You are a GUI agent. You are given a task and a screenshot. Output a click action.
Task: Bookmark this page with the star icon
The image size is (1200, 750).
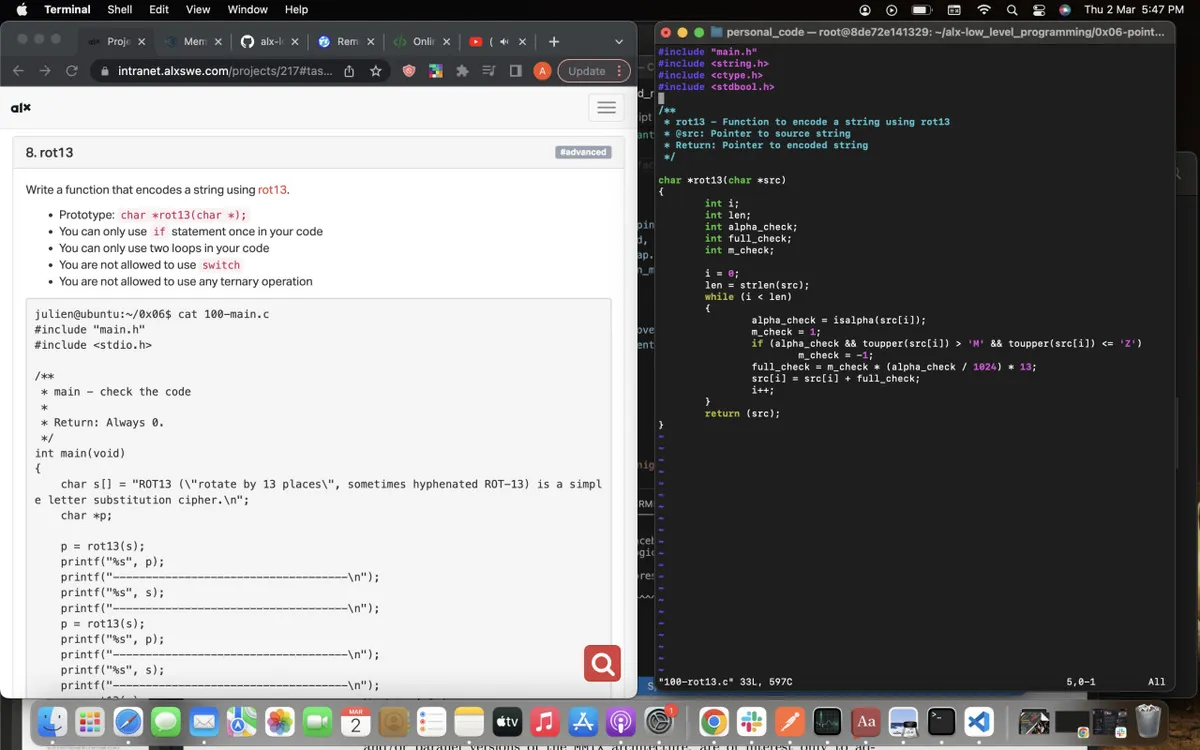coord(376,71)
